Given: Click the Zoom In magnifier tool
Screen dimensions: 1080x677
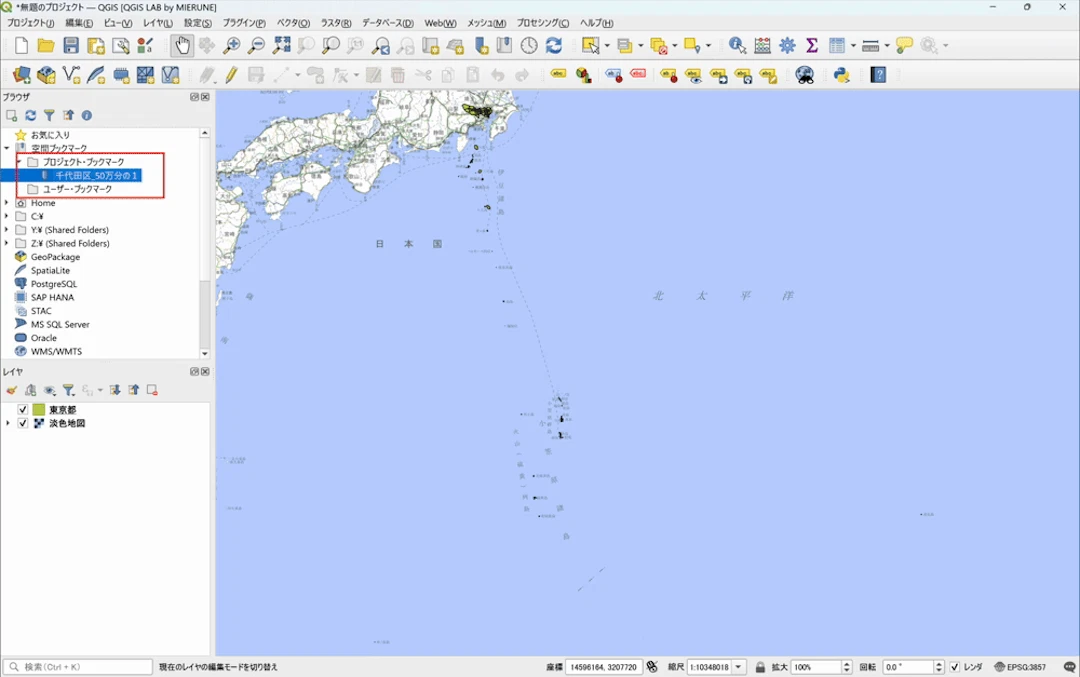Looking at the screenshot, I should tap(231, 45).
